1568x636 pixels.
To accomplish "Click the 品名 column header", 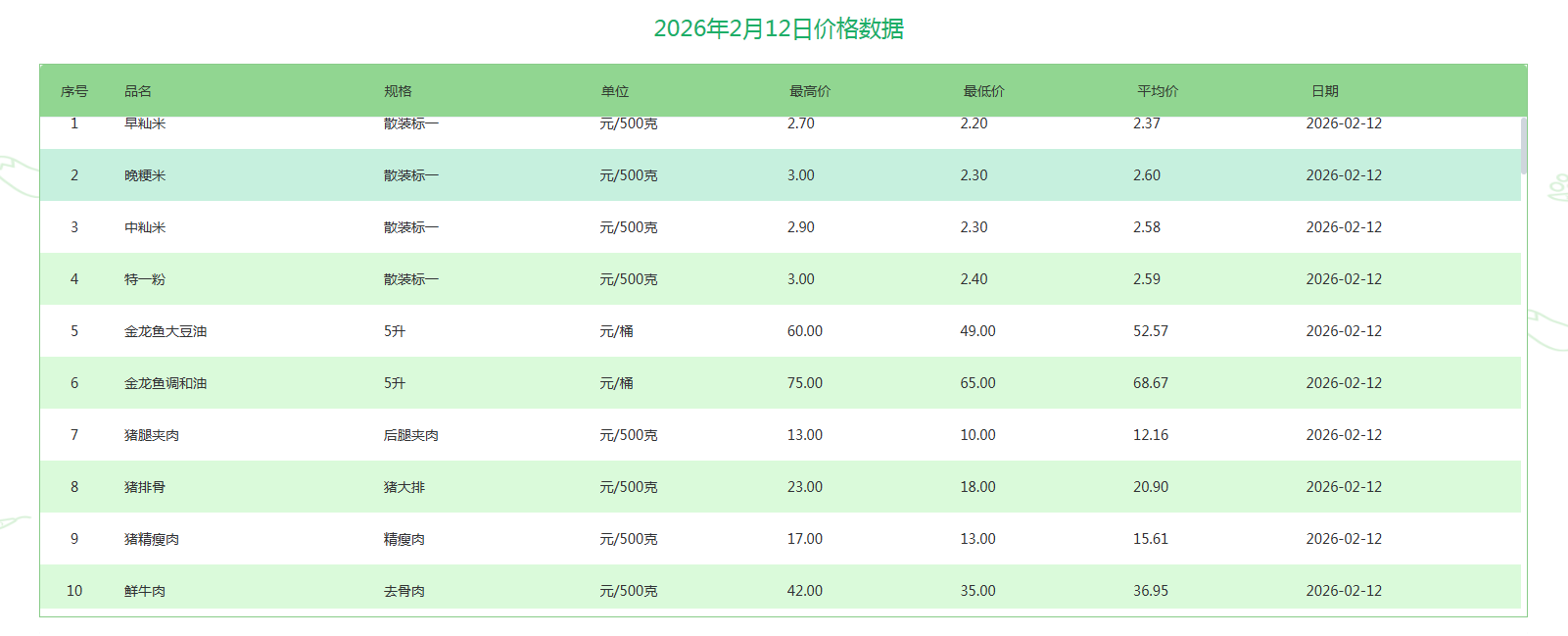I will [138, 91].
